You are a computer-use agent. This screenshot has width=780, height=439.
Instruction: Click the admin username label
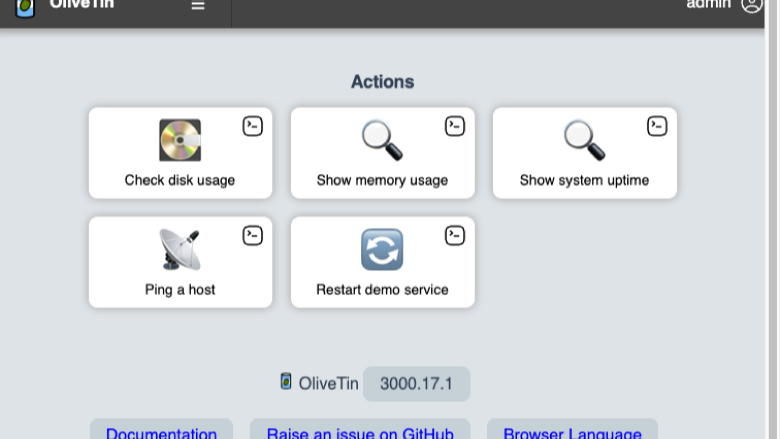tap(708, 4)
